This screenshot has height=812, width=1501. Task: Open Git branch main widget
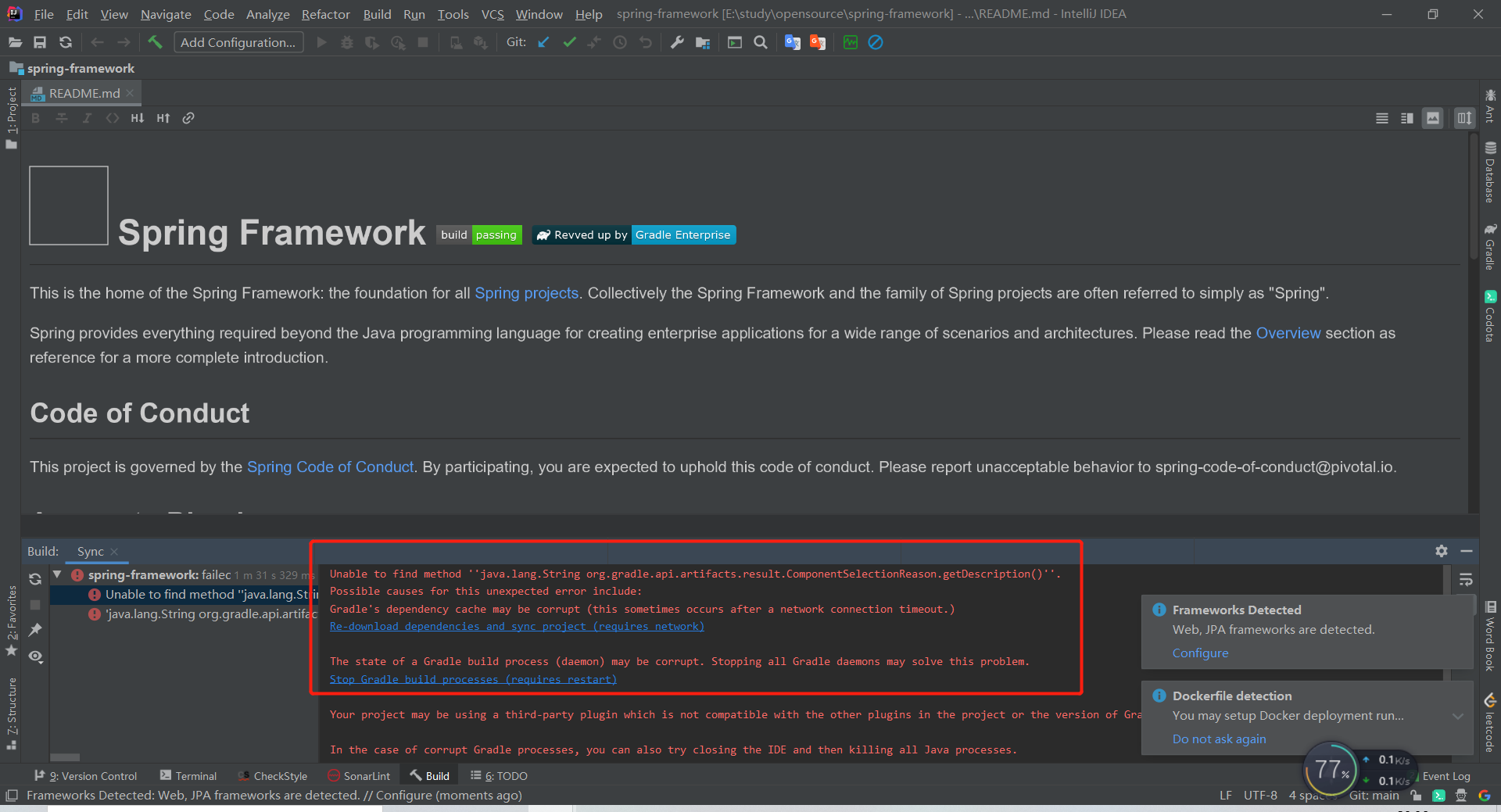(1374, 796)
